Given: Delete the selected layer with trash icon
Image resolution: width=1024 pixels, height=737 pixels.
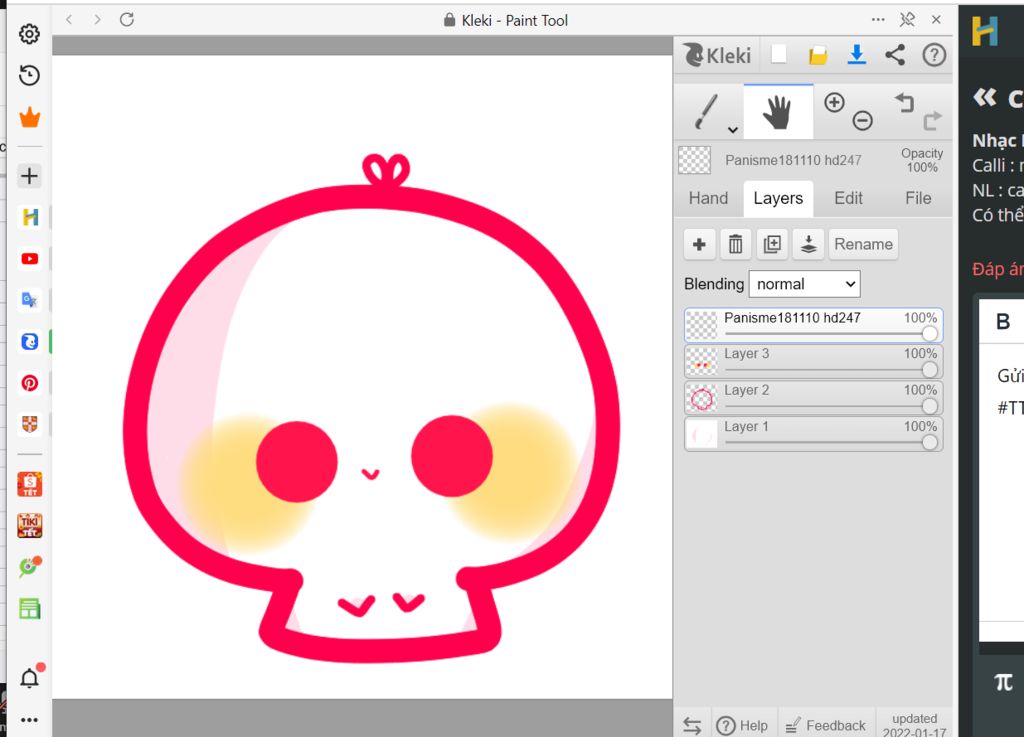Looking at the screenshot, I should coord(735,244).
